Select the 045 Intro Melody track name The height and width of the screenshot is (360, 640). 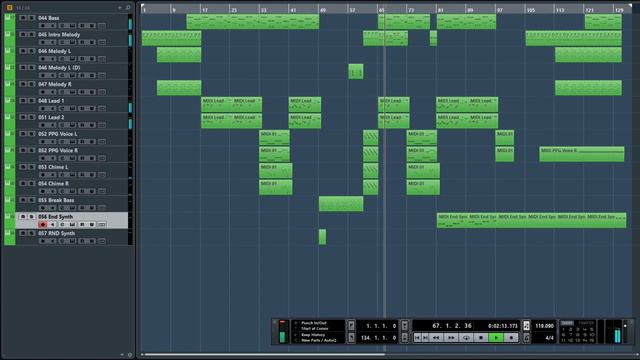[x=59, y=35]
